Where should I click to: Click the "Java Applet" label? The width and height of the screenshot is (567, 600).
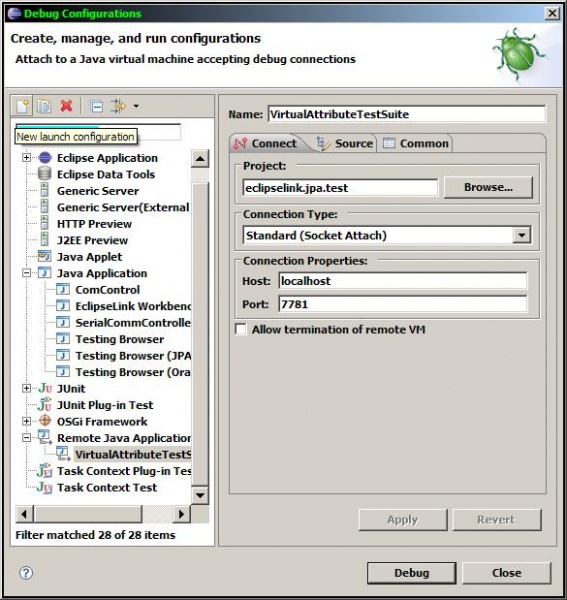(90, 257)
